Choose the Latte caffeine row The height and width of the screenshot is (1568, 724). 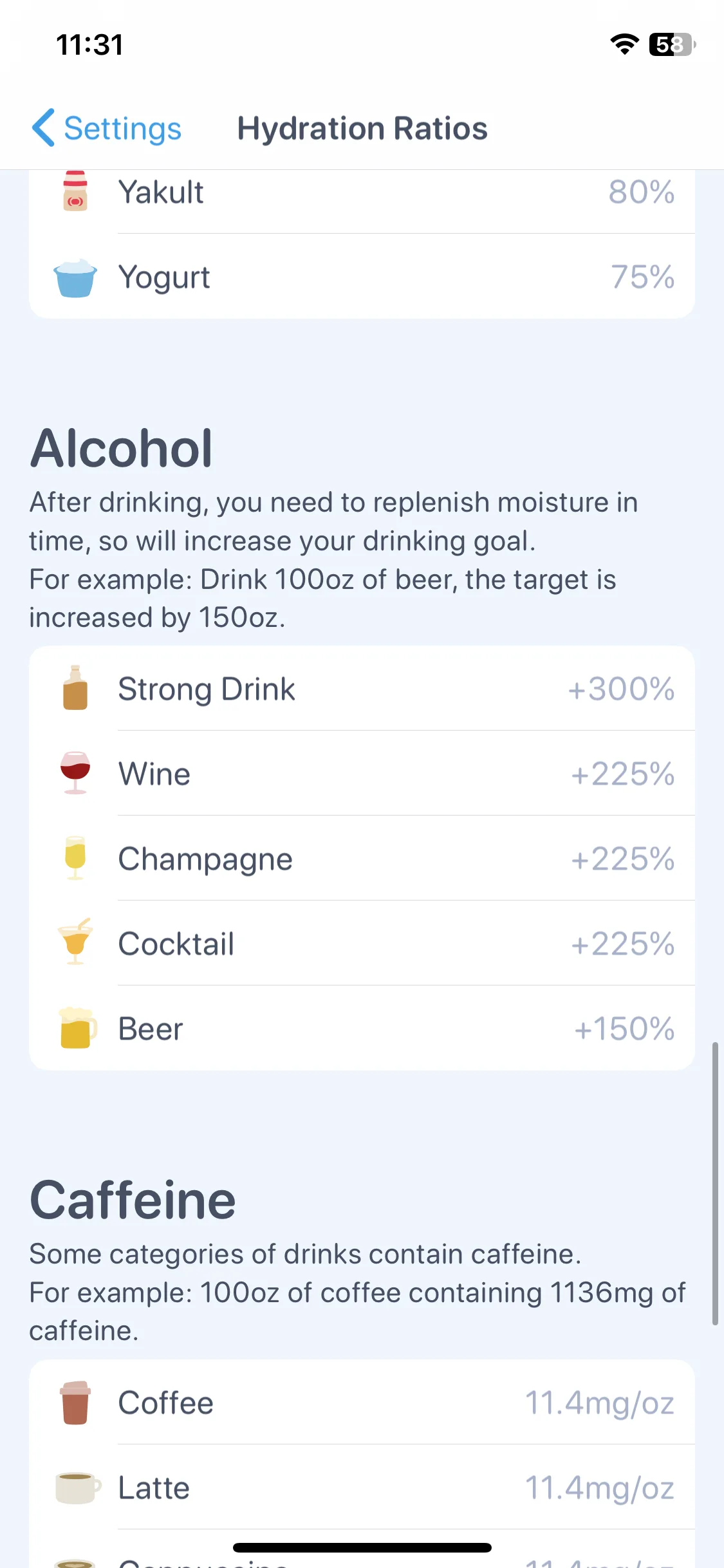tap(362, 1488)
